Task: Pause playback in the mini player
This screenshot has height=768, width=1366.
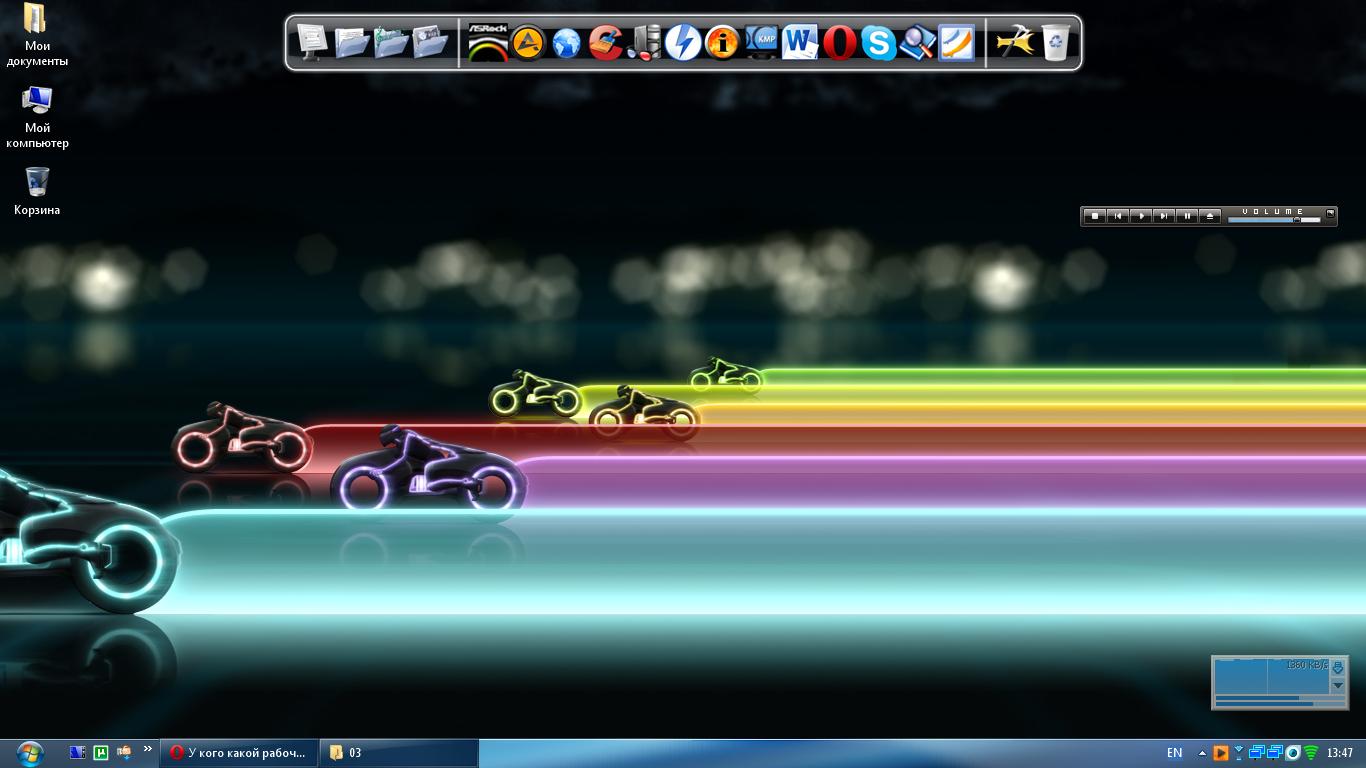Action: (x=1187, y=216)
